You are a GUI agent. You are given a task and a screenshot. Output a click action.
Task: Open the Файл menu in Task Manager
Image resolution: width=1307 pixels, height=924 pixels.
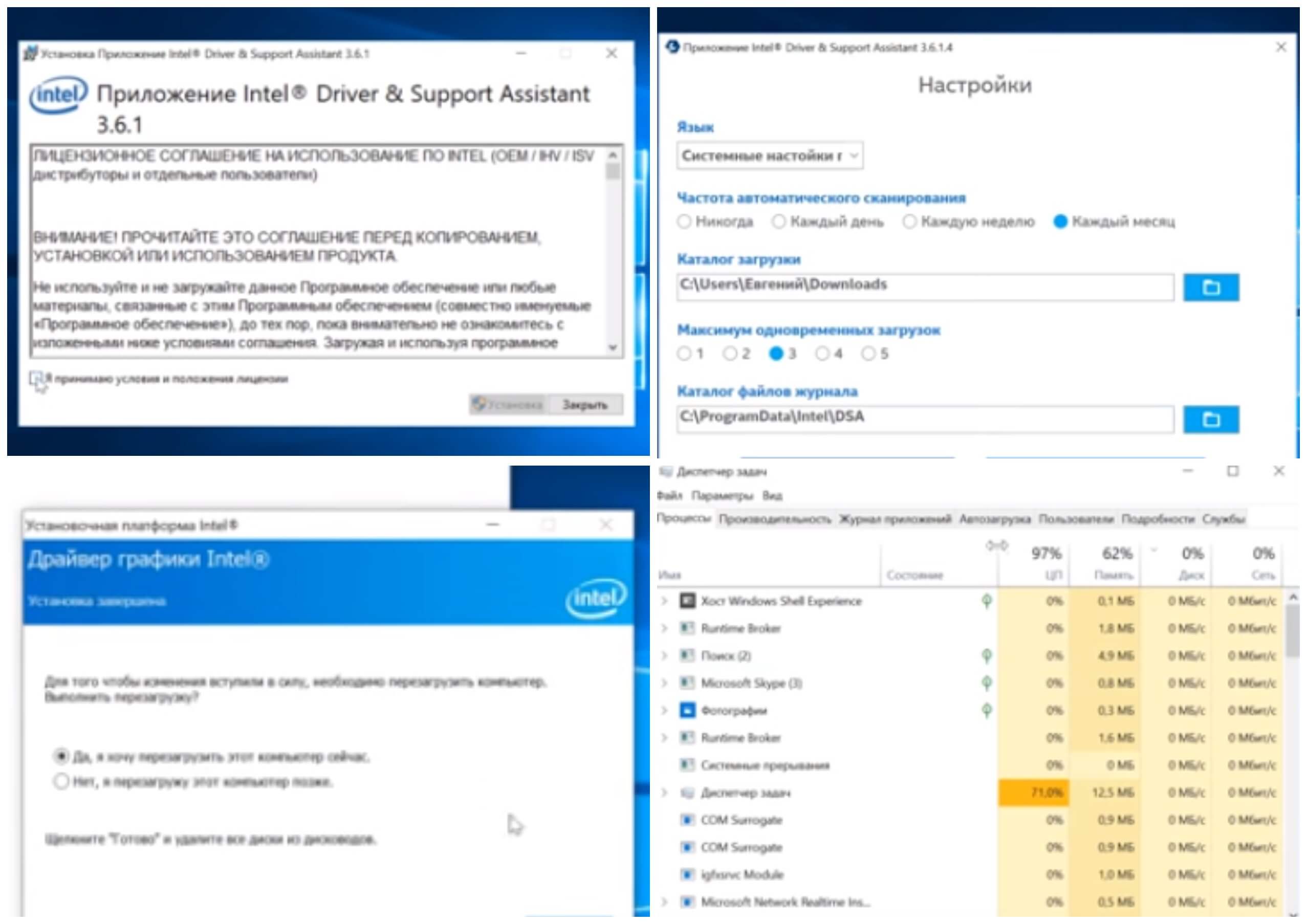coord(669,496)
